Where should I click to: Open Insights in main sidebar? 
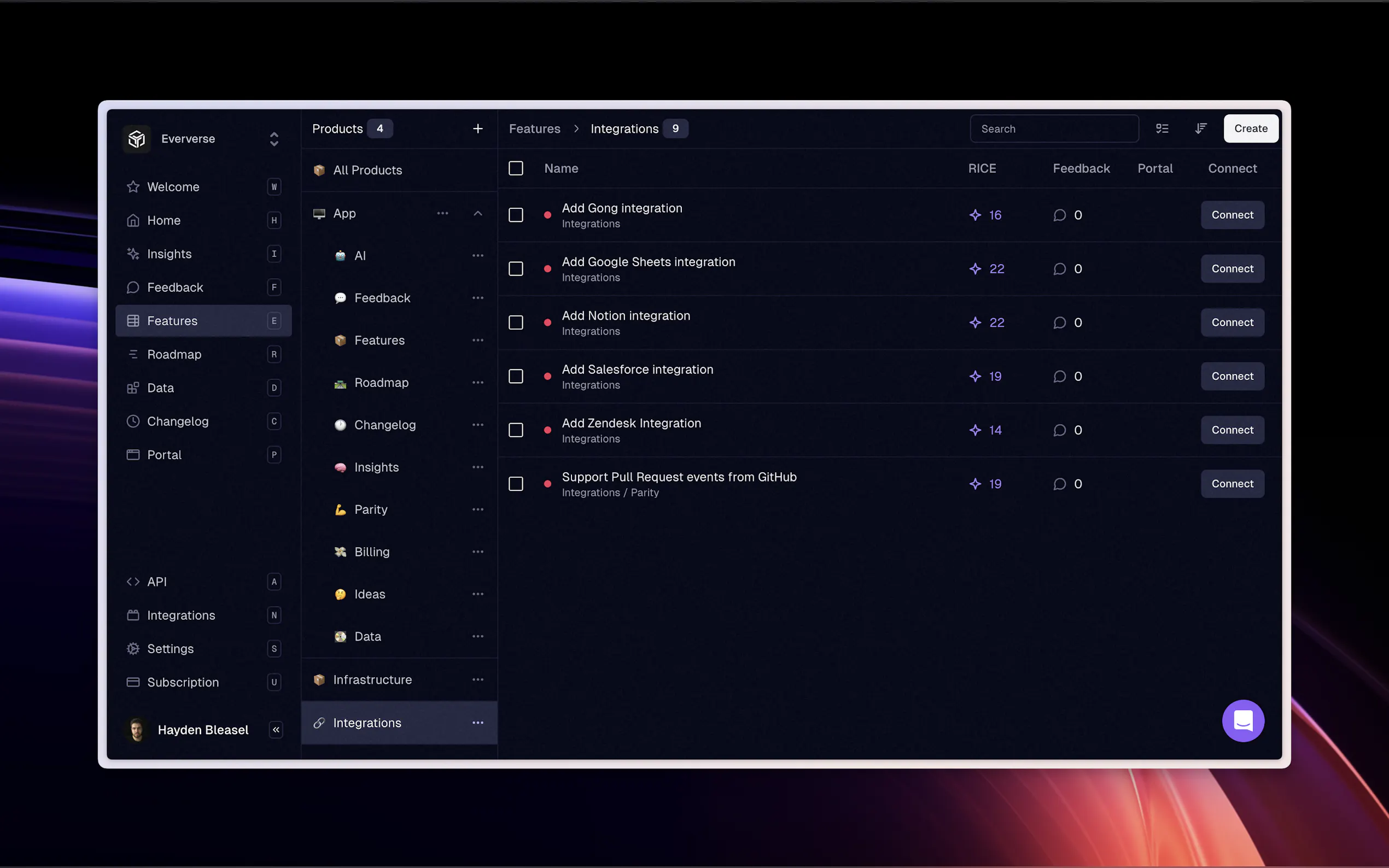(x=169, y=254)
